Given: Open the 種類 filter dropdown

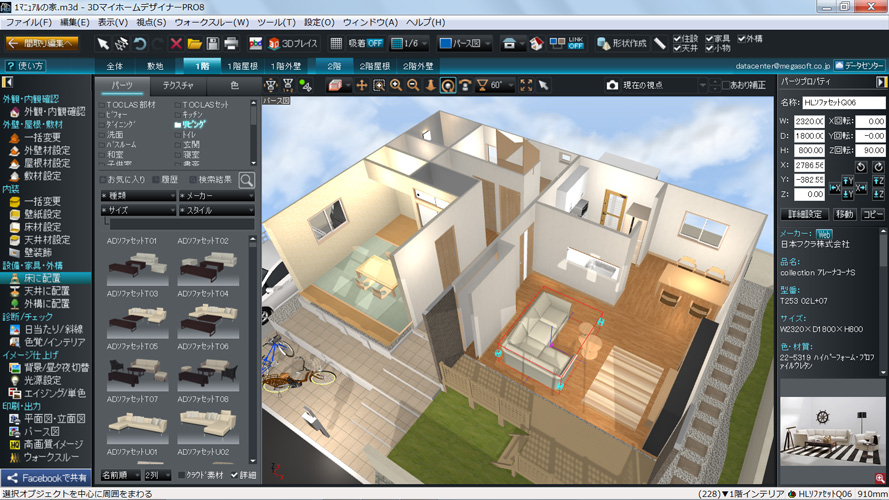Looking at the screenshot, I should click(138, 196).
